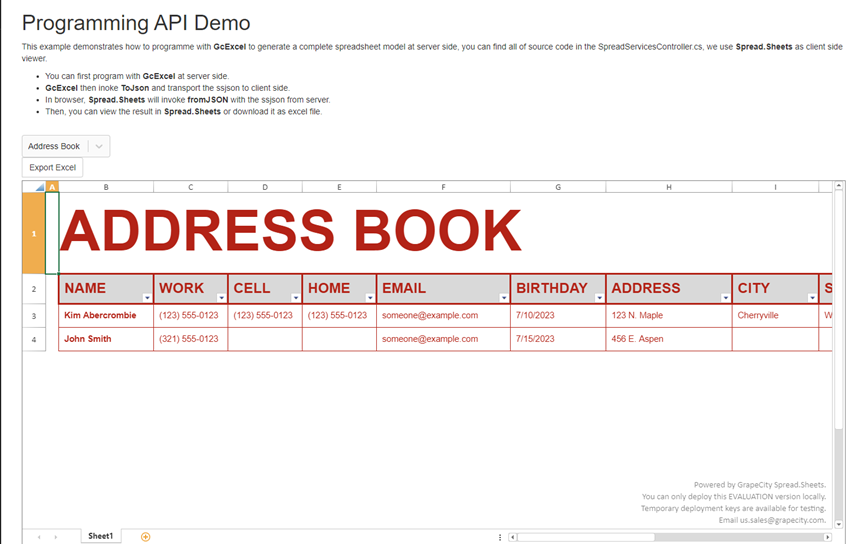
Task: Open the ADDRESS column filter dropdown
Action: click(x=725, y=298)
